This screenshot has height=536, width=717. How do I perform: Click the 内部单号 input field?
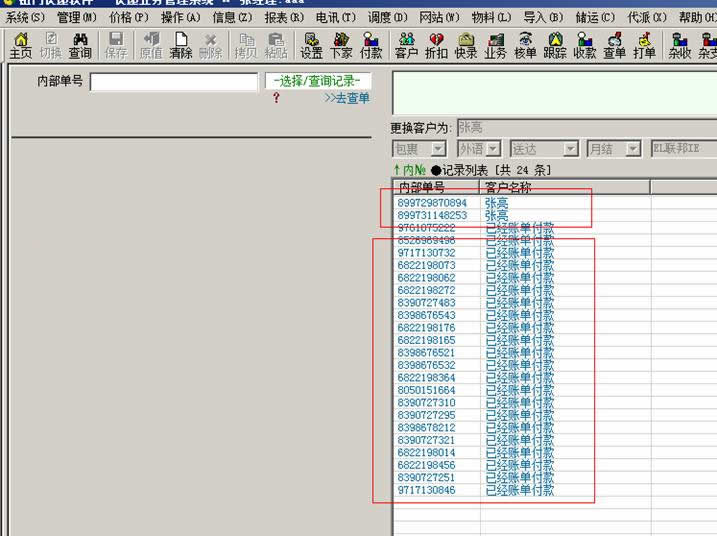(173, 82)
